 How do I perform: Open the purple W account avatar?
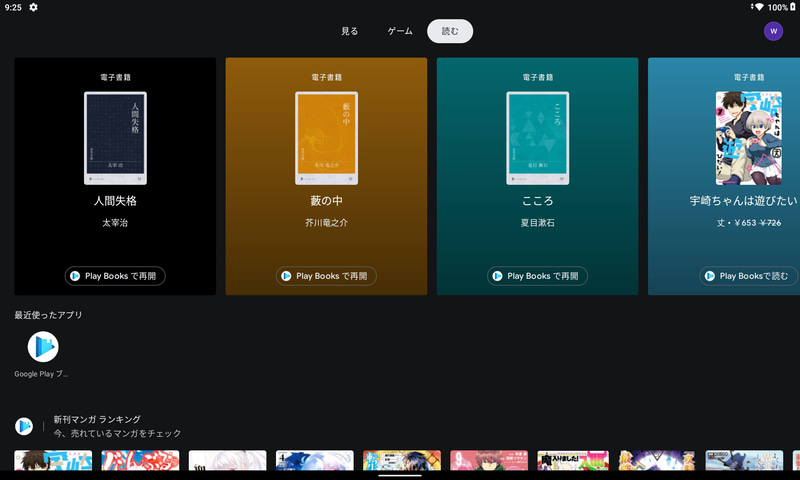point(773,31)
